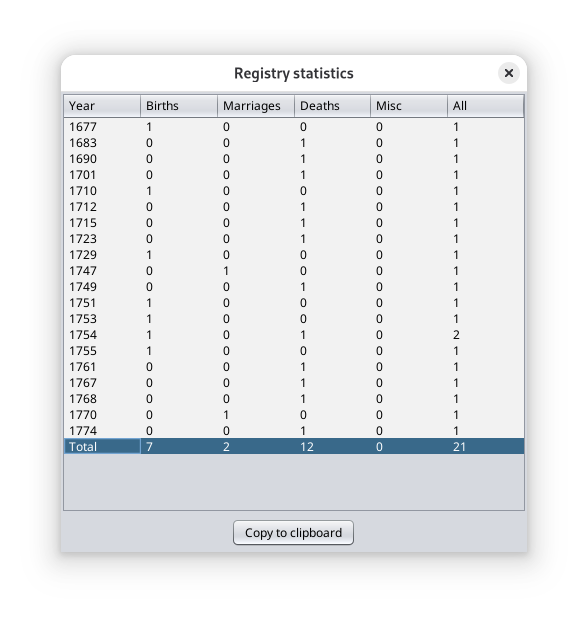This screenshot has width=588, height=619.
Task: Click the All value 2 for 1754
Action: click(456, 335)
